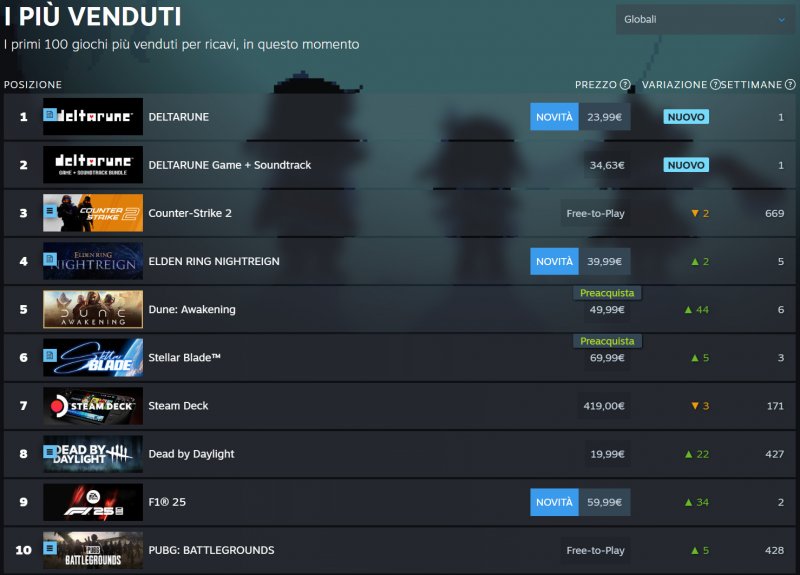Click the 669 weeks value for Counter-Strike 2
This screenshot has height=575, width=800.
(x=774, y=213)
